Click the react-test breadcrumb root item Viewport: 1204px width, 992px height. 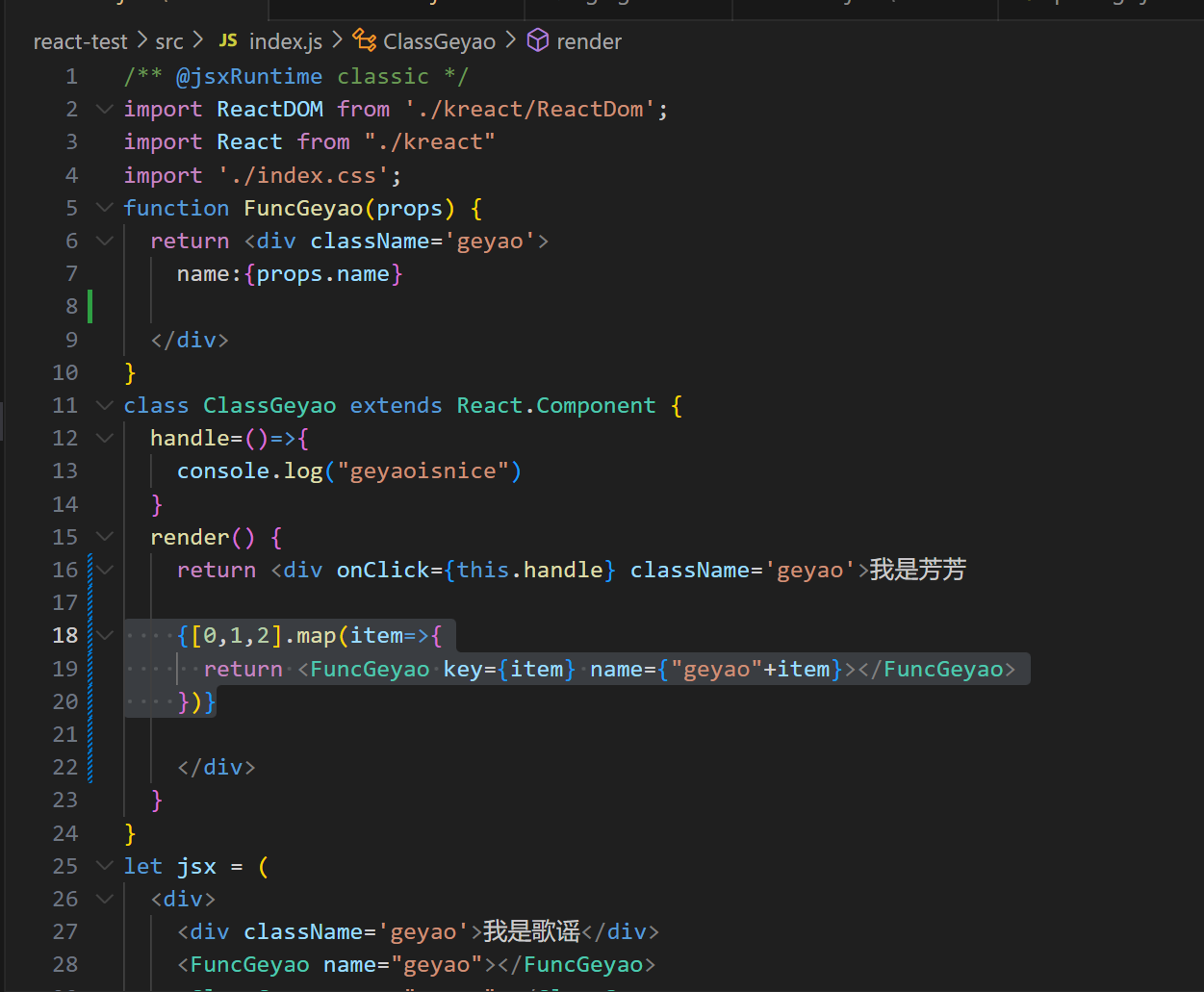tap(80, 40)
